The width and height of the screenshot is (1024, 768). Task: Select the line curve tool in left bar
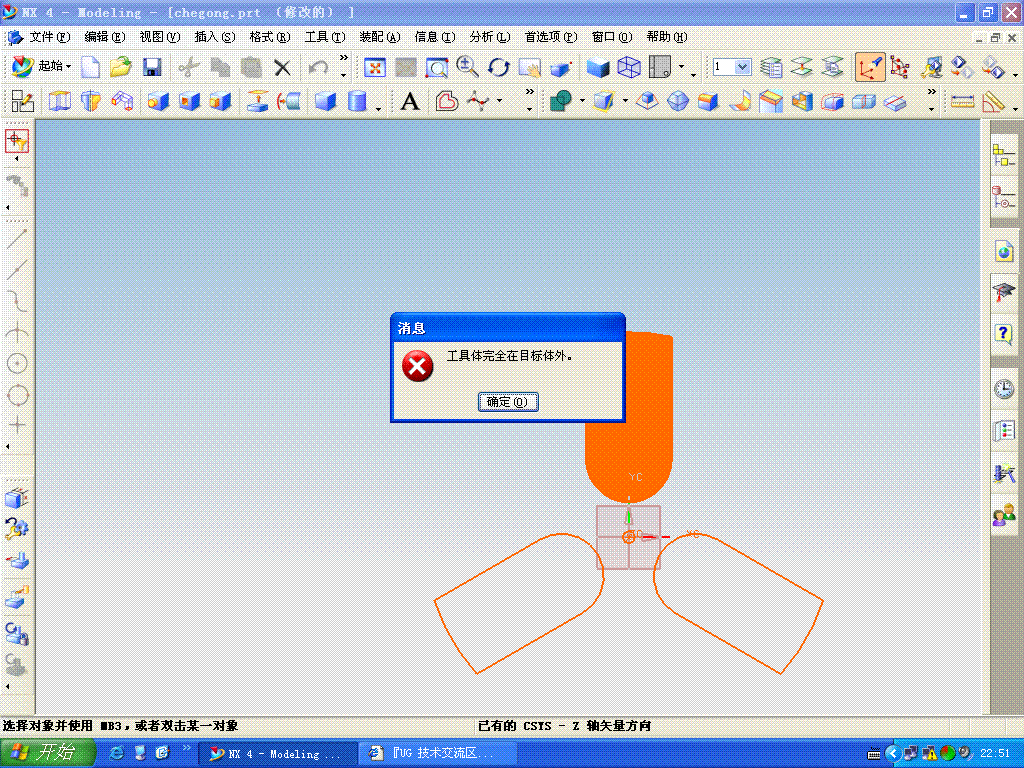click(x=17, y=240)
